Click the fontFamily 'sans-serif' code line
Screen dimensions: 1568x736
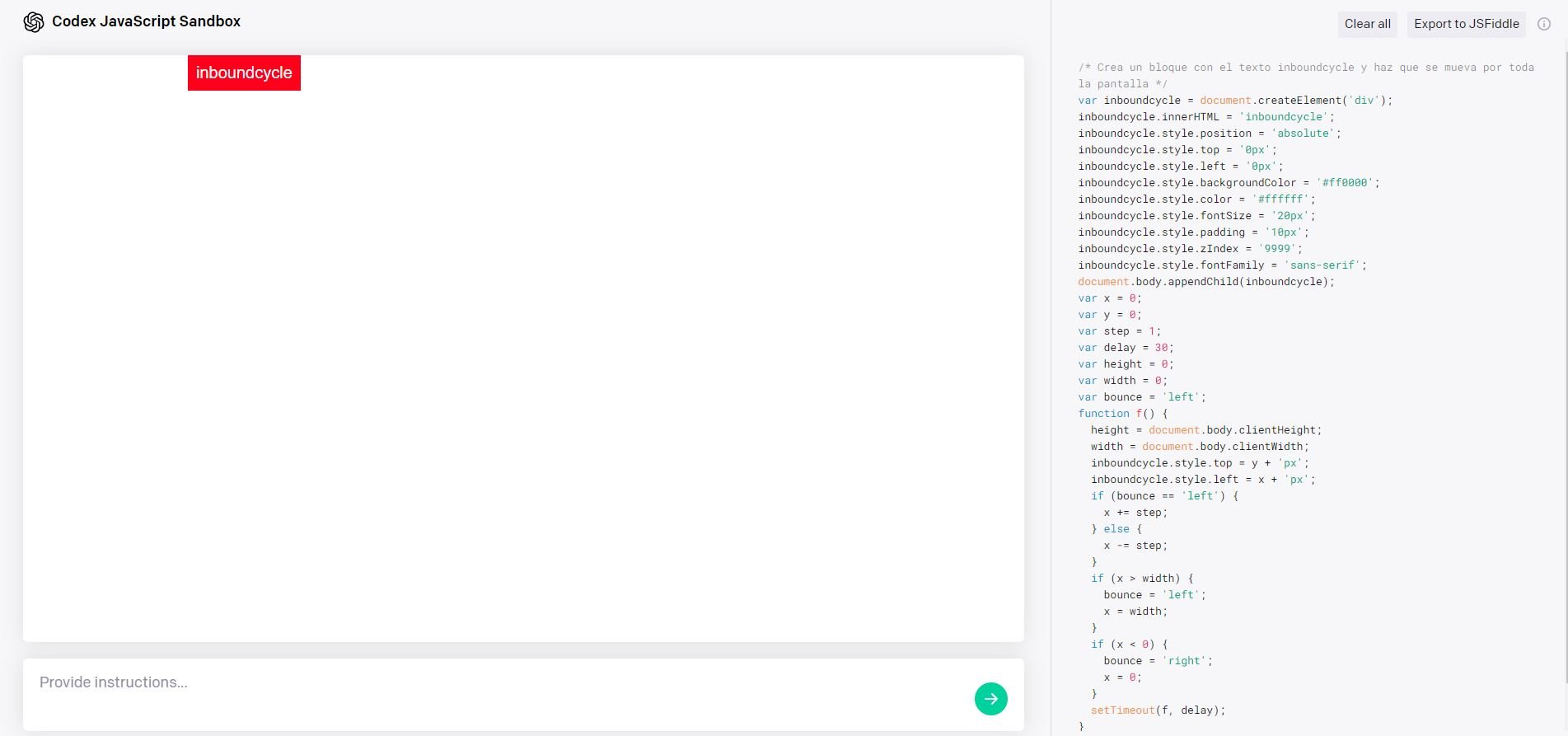[1221, 265]
